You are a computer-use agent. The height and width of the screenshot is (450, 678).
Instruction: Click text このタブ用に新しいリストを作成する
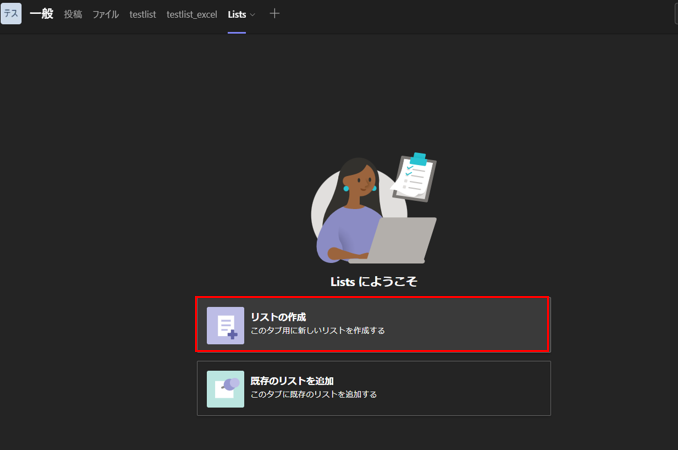318,331
